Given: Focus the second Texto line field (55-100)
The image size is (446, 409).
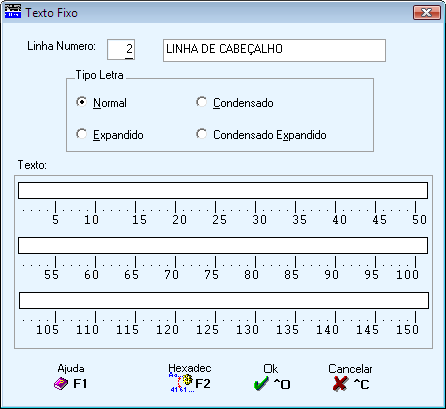Looking at the screenshot, I should [223, 245].
